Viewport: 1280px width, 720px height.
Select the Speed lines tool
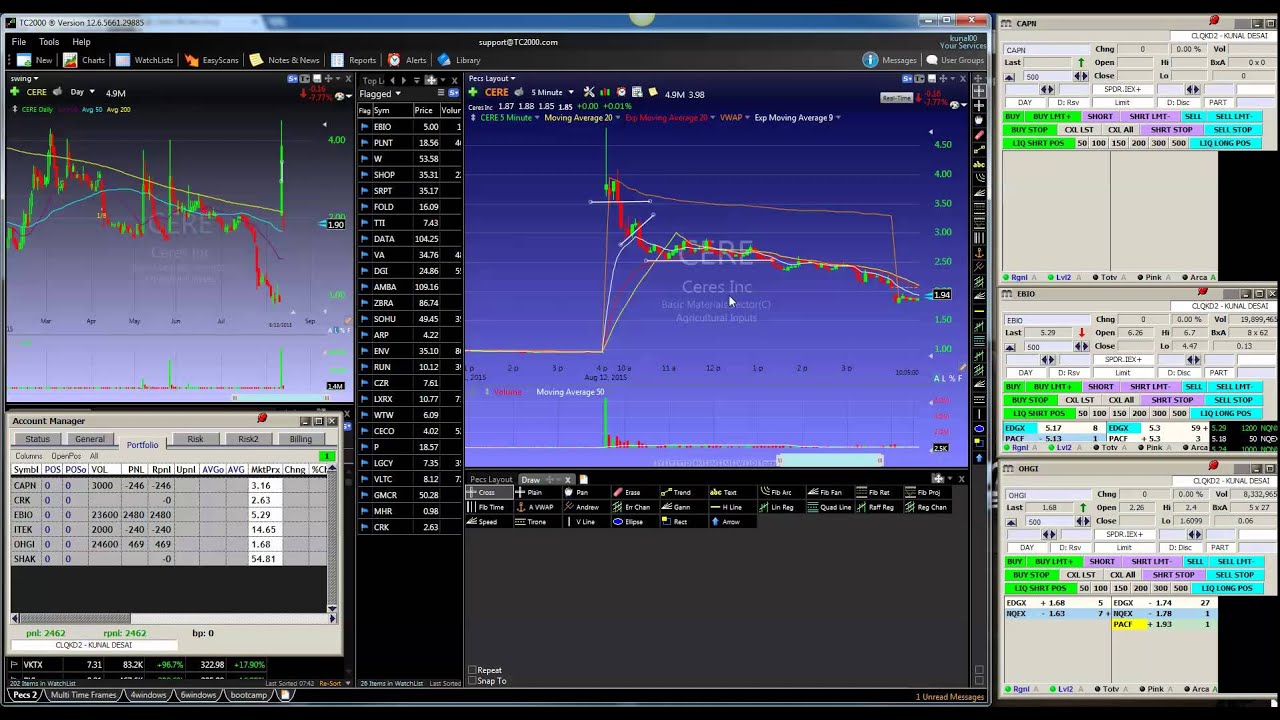tap(487, 522)
